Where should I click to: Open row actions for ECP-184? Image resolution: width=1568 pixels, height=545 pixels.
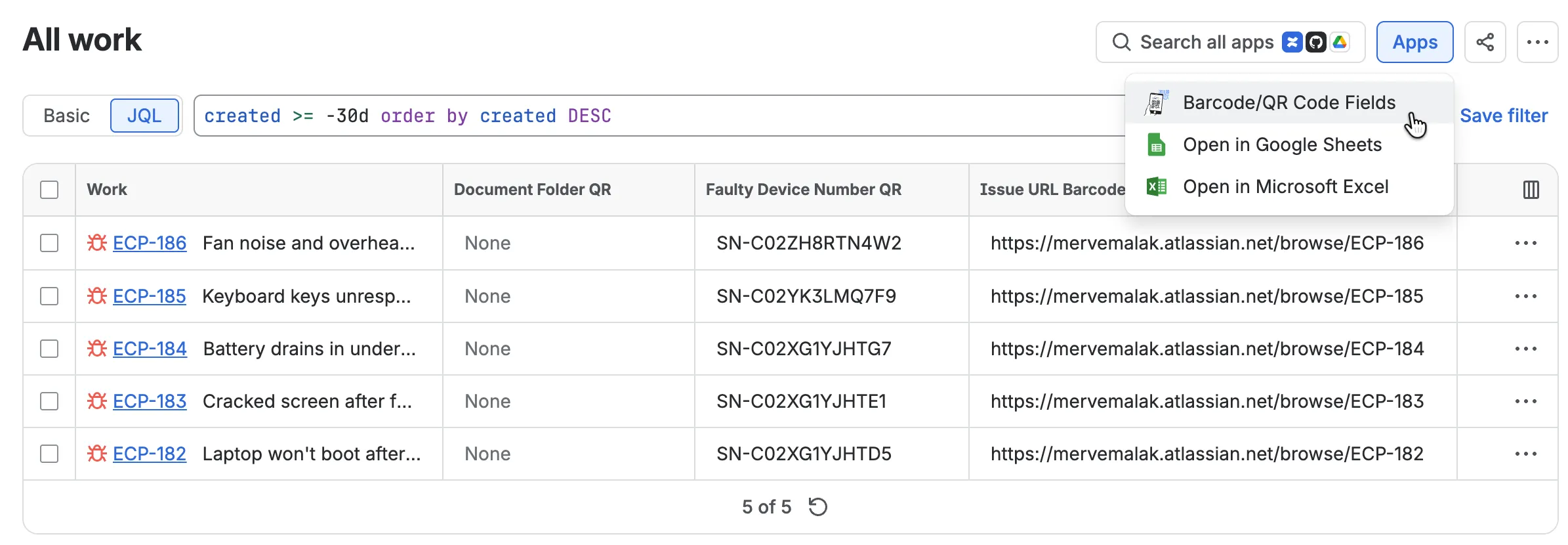[x=1525, y=349]
